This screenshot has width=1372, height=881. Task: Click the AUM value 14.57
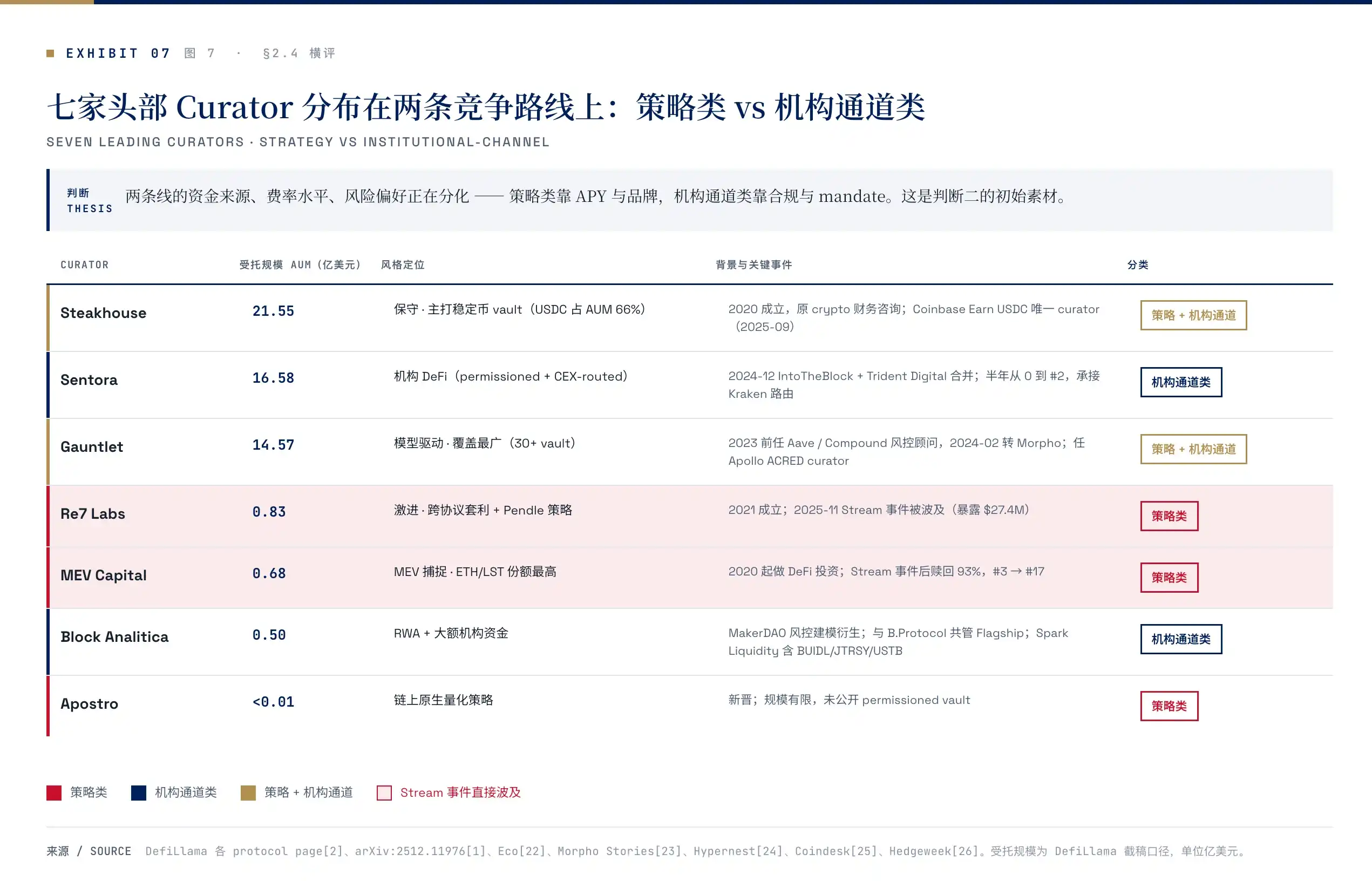coord(273,445)
